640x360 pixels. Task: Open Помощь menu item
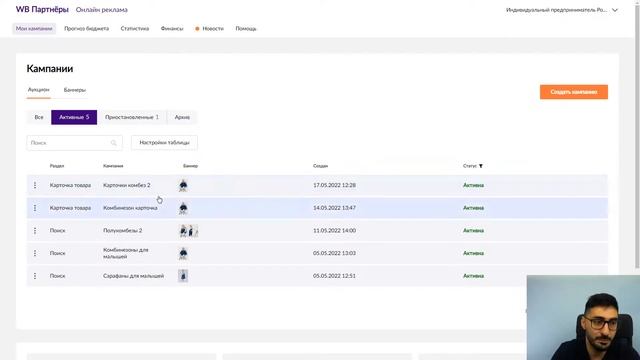[x=246, y=29]
